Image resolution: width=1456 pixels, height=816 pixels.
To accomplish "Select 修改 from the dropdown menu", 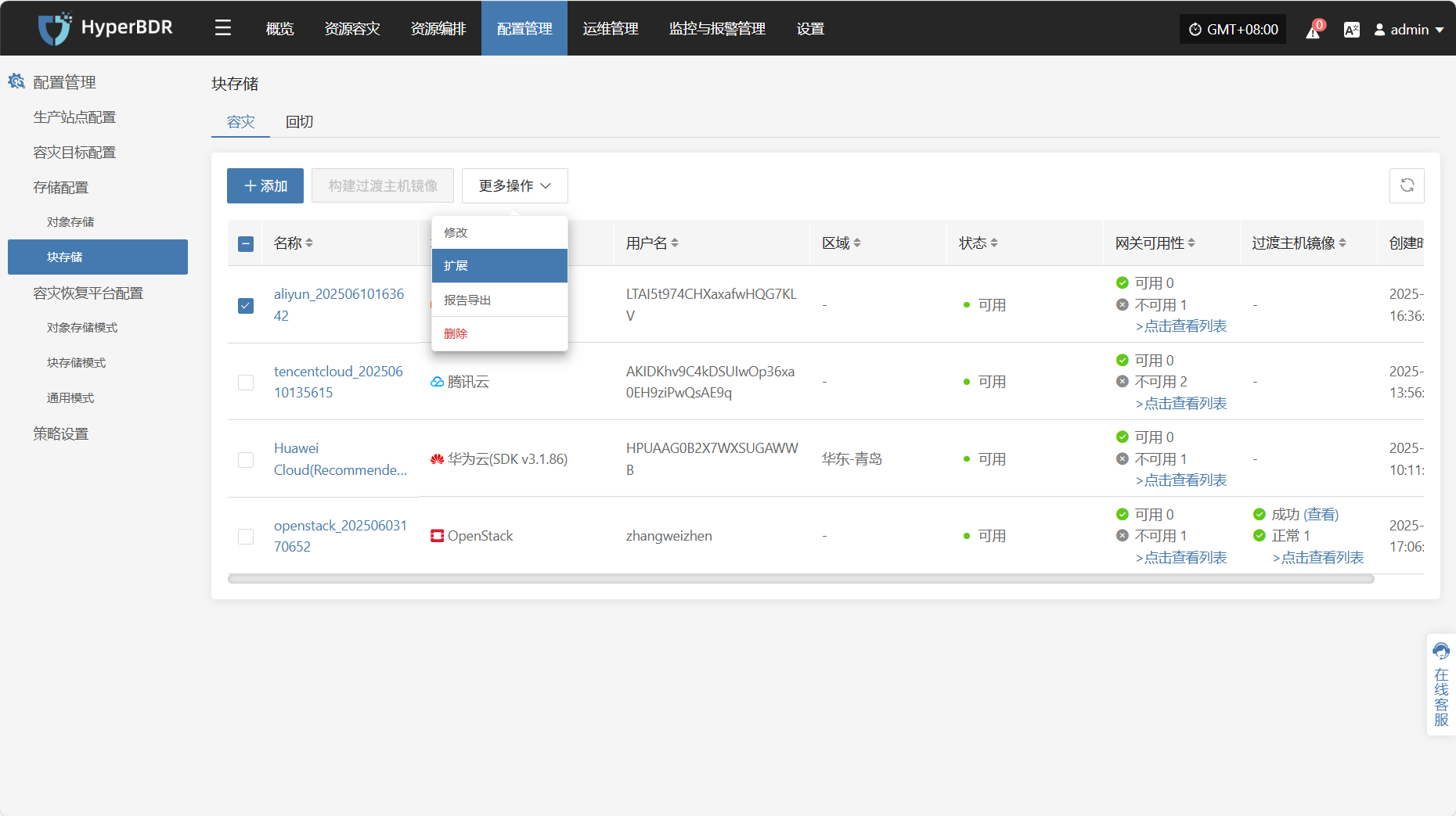I will pos(499,232).
